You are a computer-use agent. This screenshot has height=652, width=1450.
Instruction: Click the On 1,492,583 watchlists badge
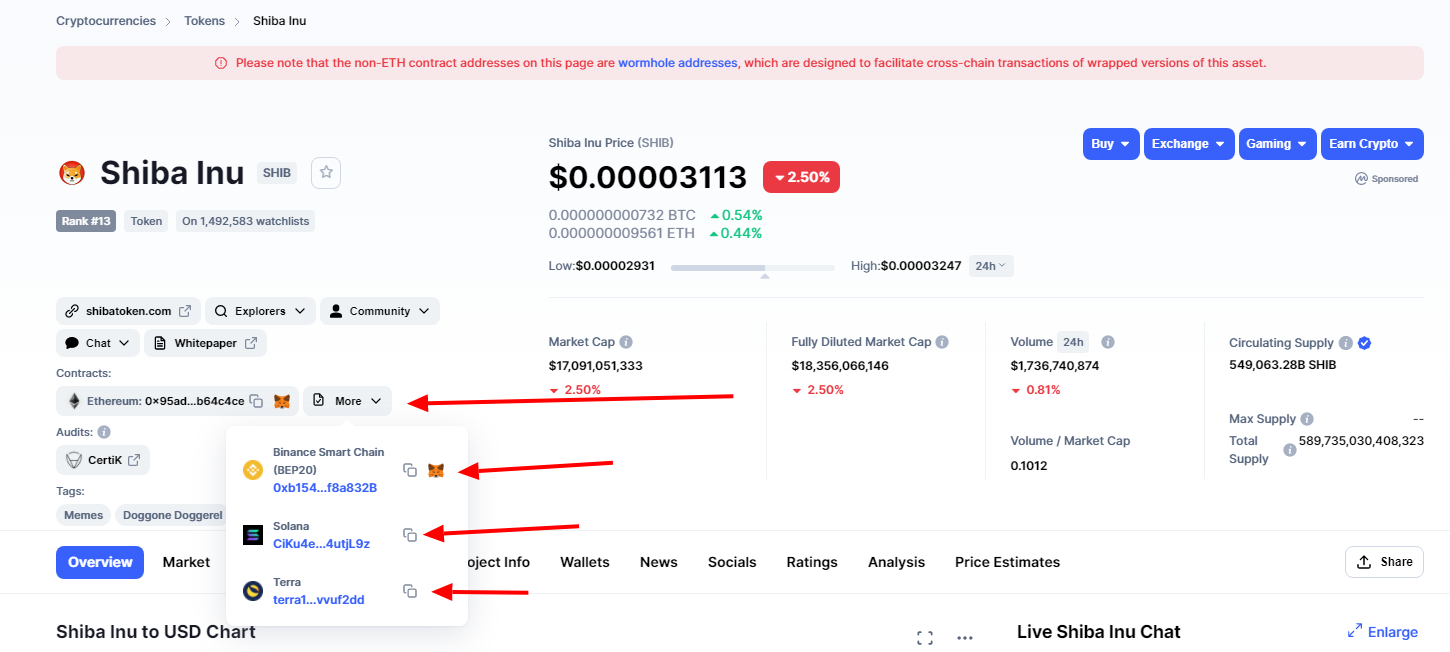(246, 221)
